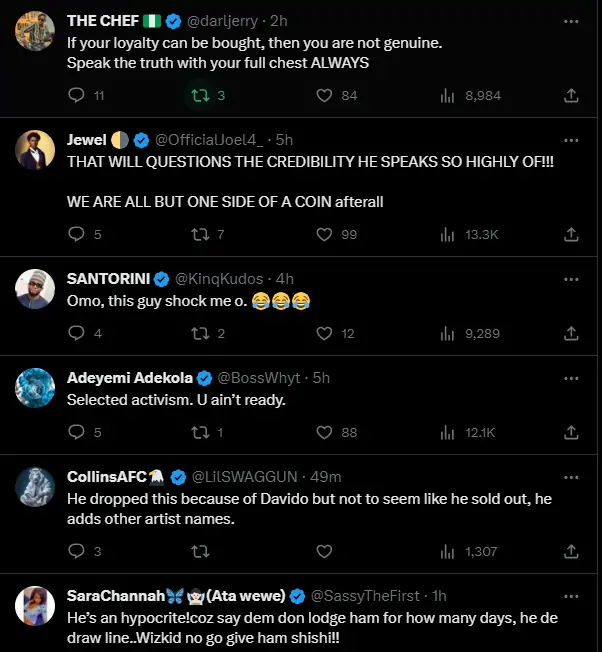View analytics for Jewel's tweet

point(448,234)
